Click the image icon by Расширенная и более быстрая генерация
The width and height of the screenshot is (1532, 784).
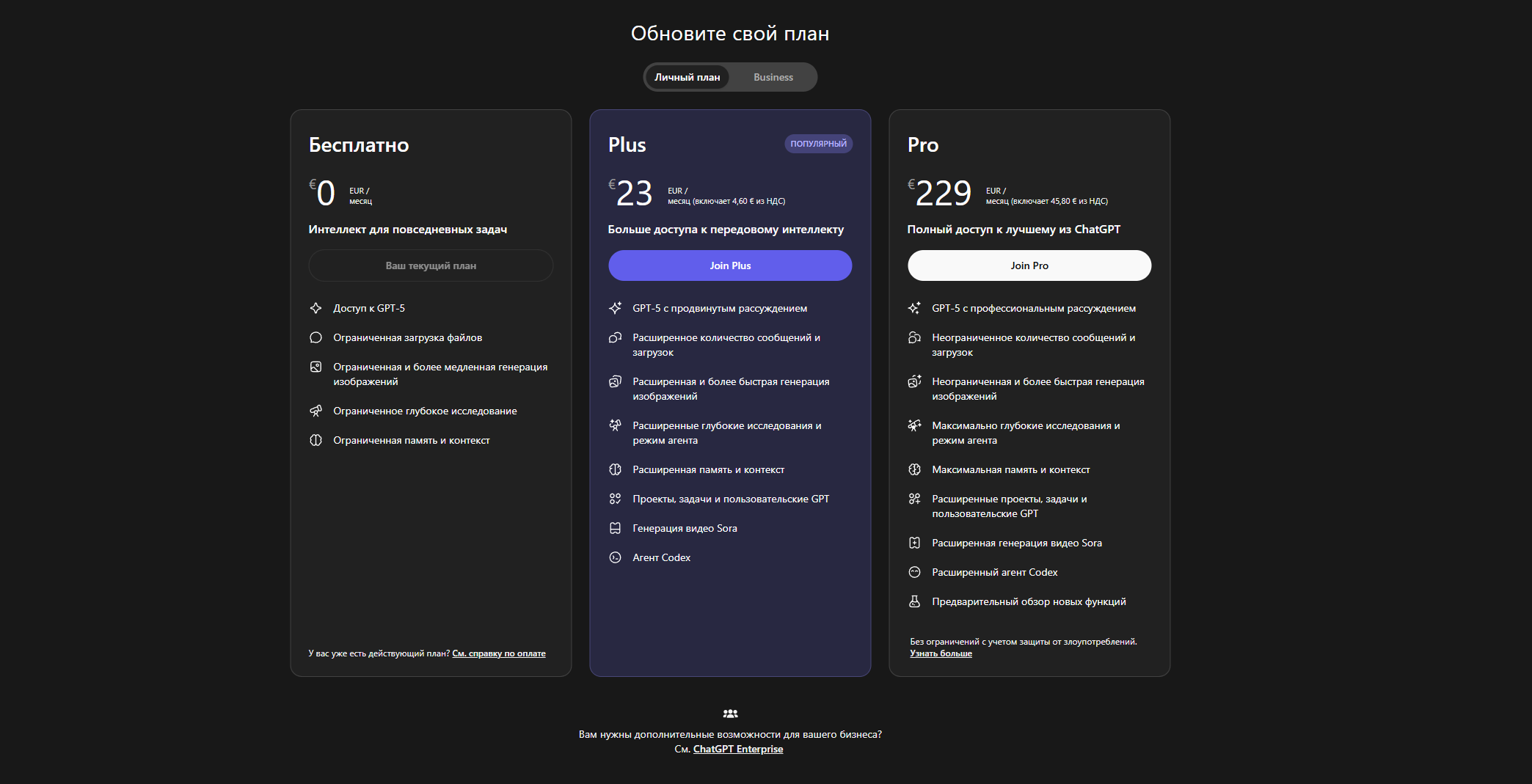[615, 381]
